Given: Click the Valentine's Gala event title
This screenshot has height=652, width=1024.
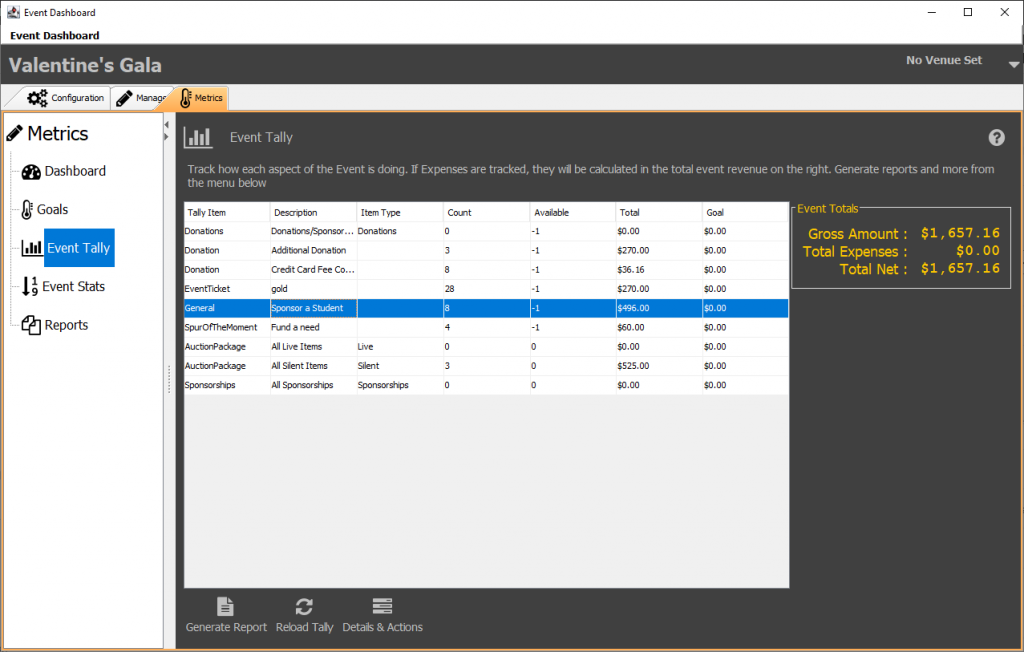Looking at the screenshot, I should point(85,65).
